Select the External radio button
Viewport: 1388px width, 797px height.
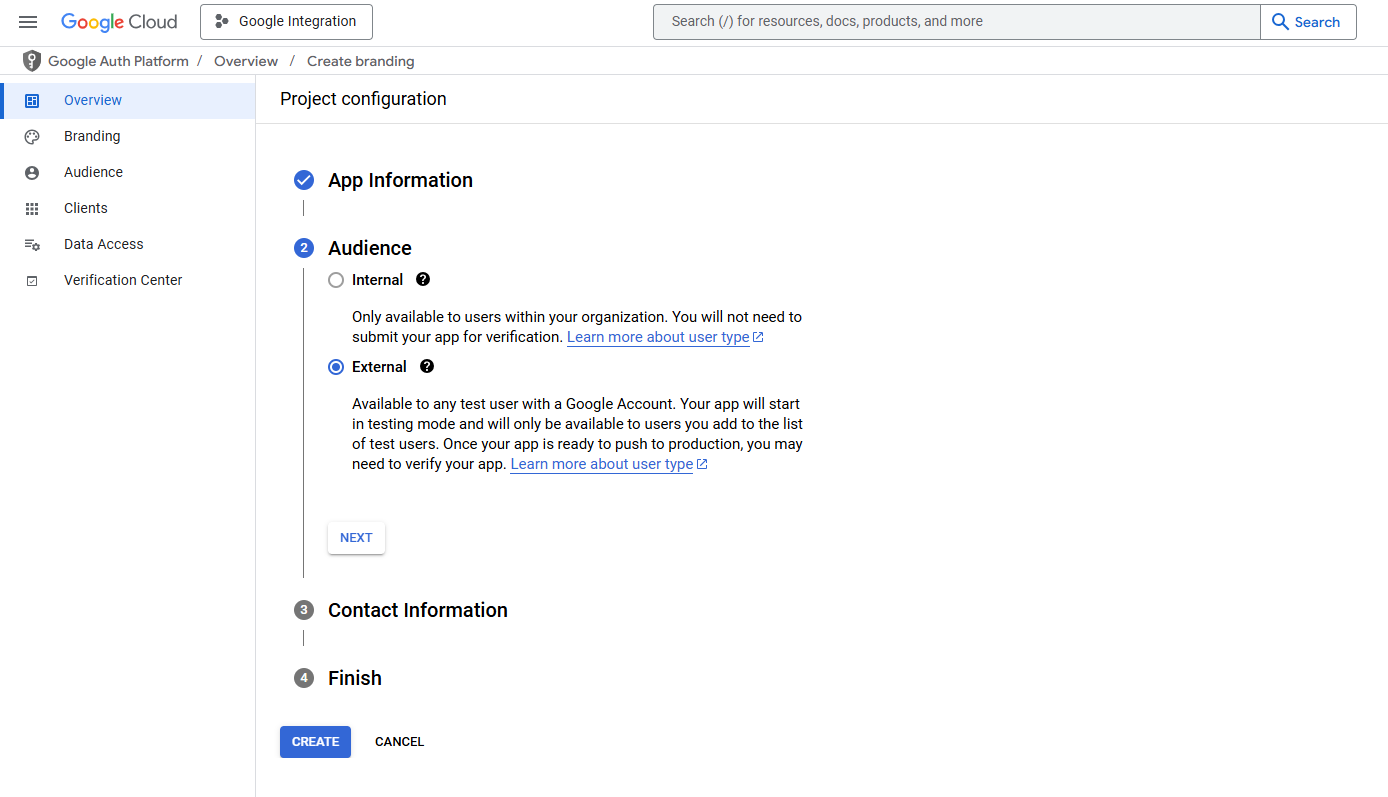tap(336, 367)
